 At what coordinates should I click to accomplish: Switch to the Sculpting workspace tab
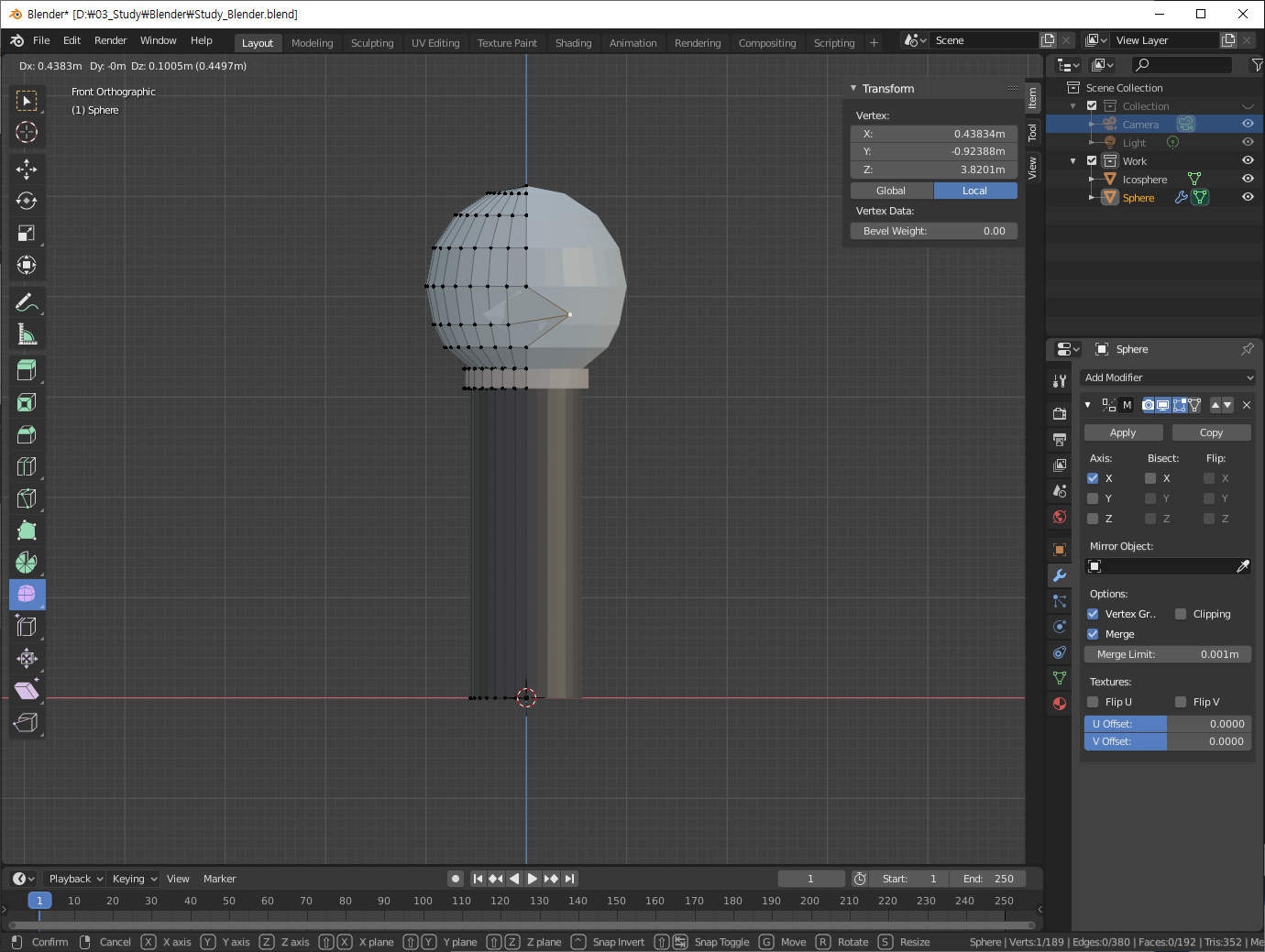coord(372,43)
